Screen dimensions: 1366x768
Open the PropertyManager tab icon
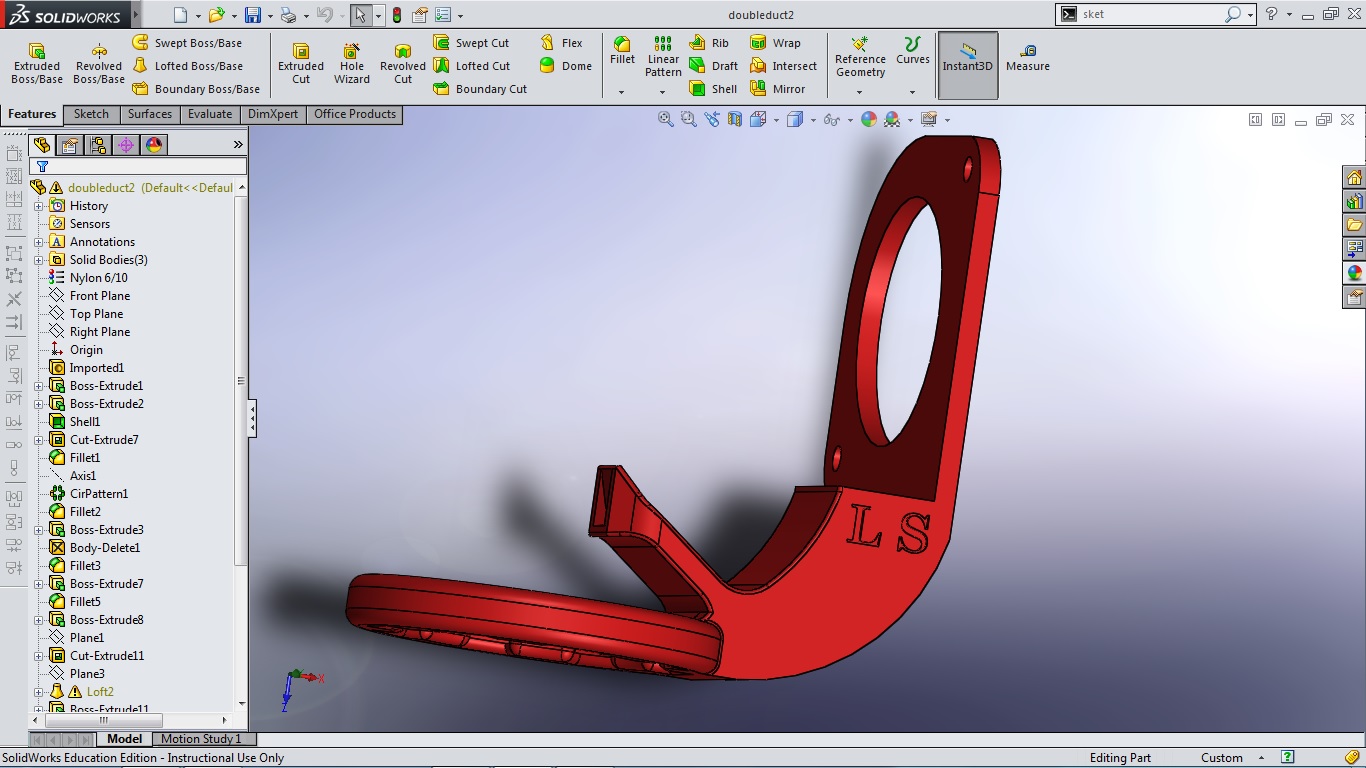coord(70,145)
